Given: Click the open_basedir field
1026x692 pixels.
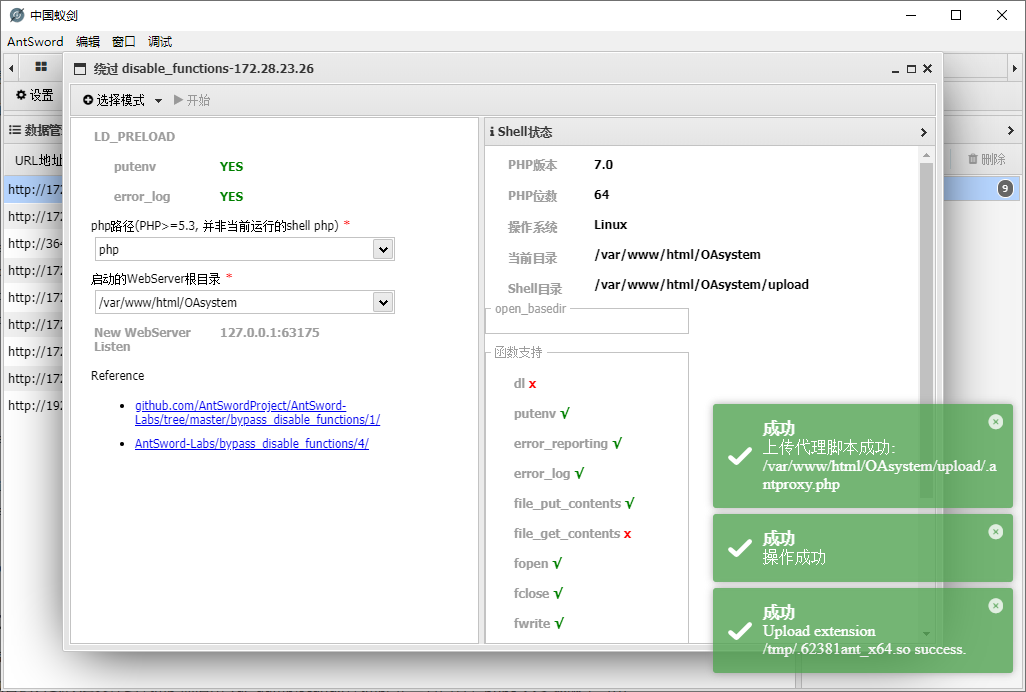Looking at the screenshot, I should [x=587, y=321].
